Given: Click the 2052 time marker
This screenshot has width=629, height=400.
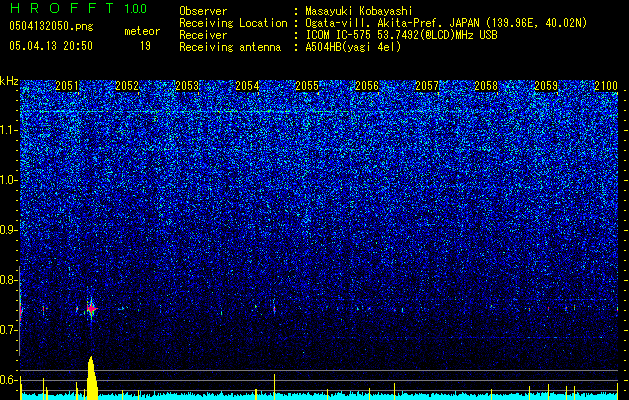Looking at the screenshot, I should (x=127, y=86).
